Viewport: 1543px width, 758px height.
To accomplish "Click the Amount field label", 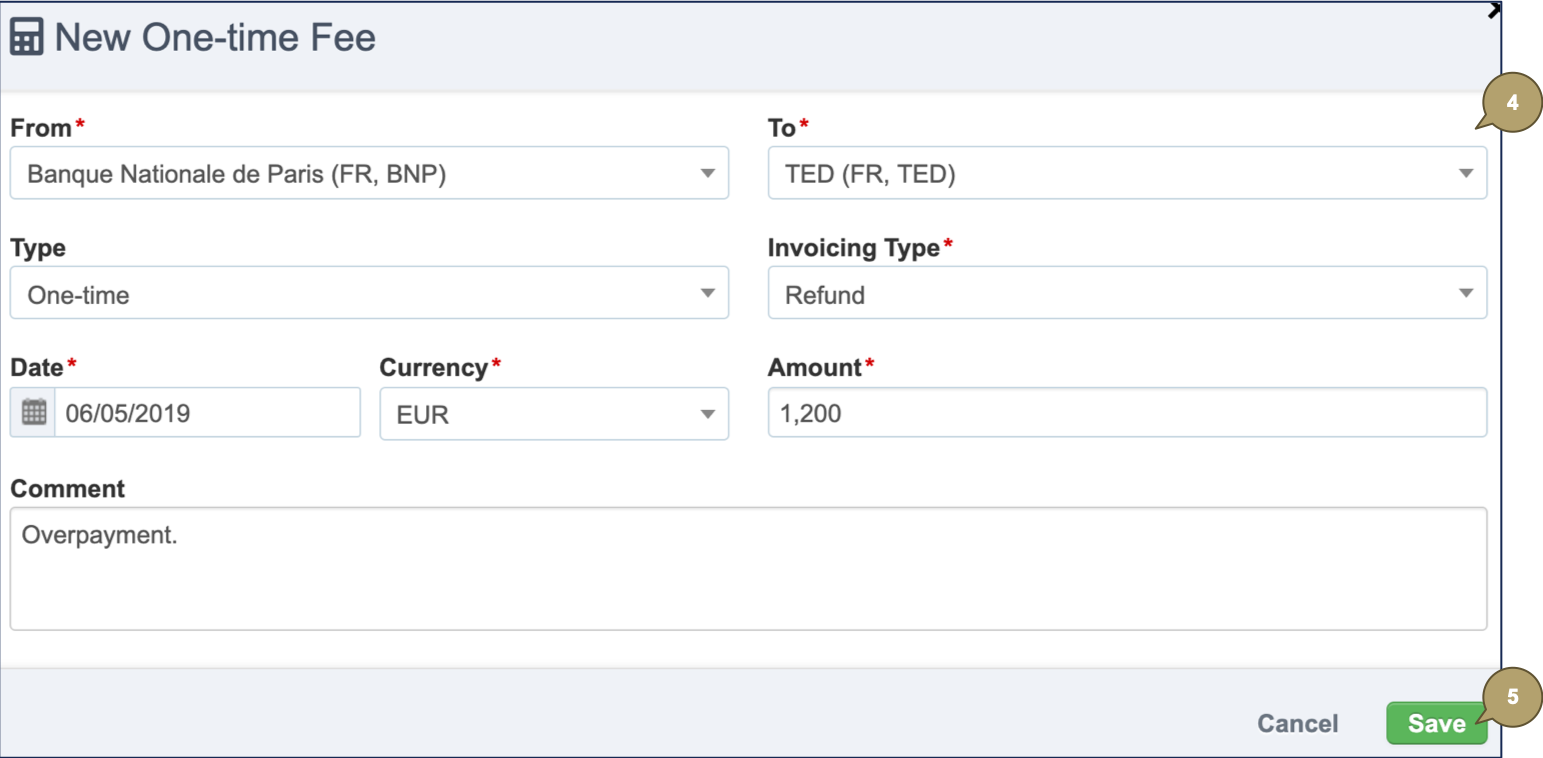I will point(814,368).
